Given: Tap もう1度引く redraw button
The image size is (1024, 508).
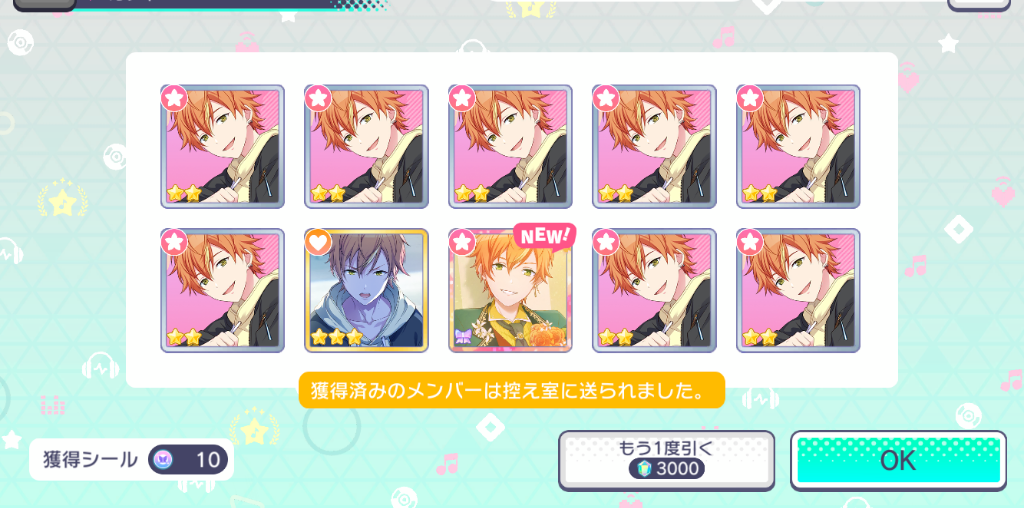Looking at the screenshot, I should click(666, 460).
